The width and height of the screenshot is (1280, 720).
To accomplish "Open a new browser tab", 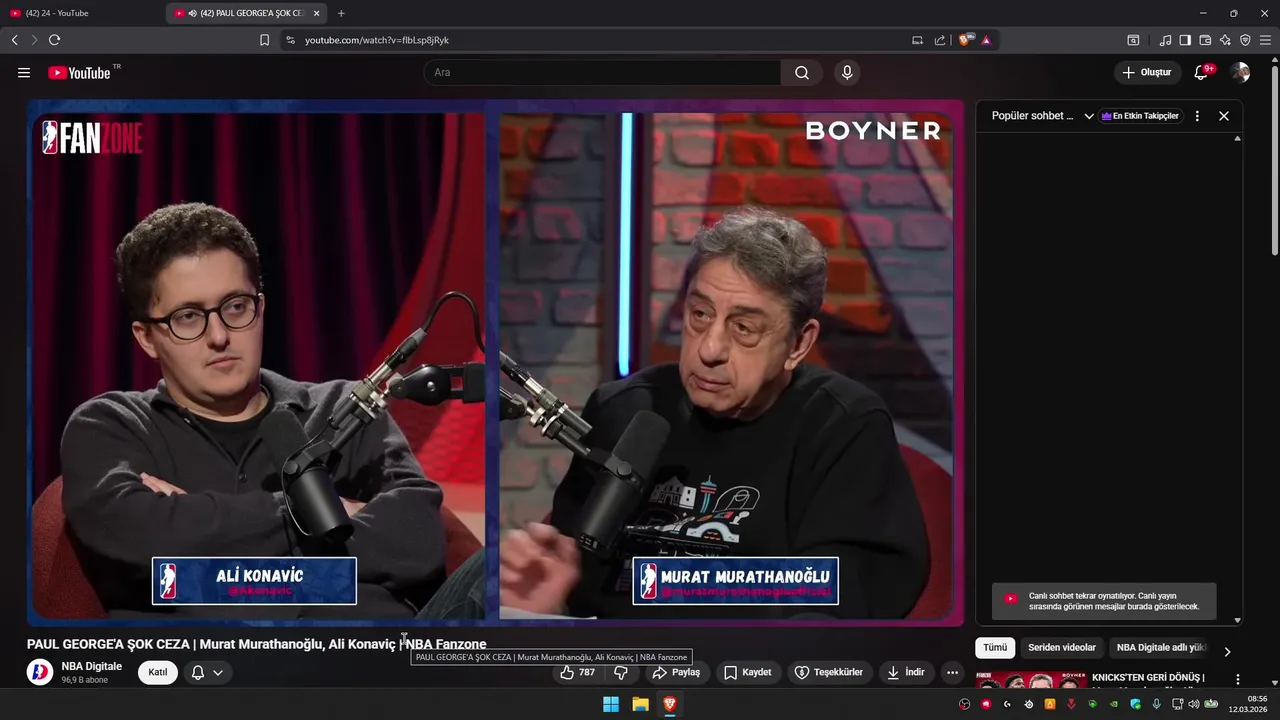I will point(341,13).
